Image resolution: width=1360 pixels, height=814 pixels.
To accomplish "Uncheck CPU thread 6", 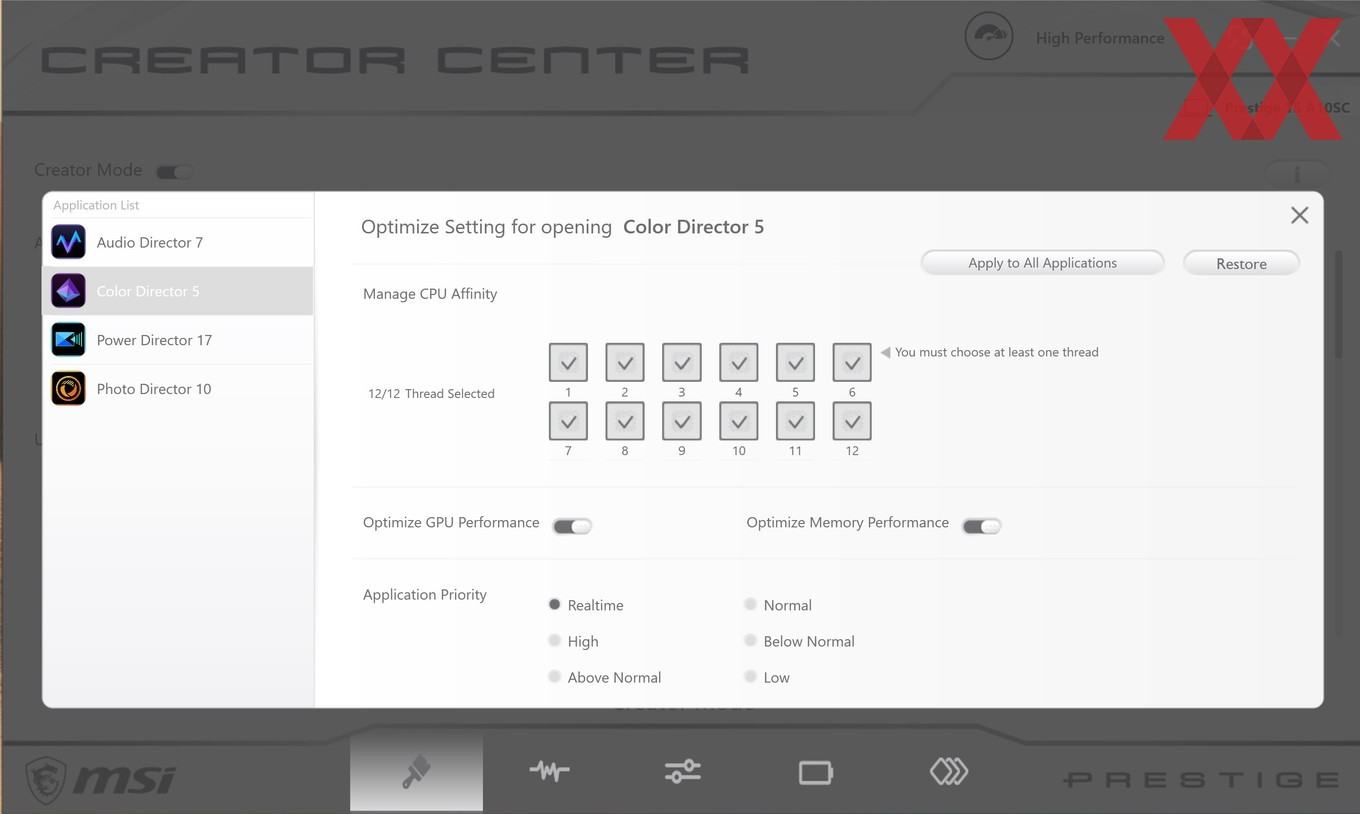I will coord(852,362).
